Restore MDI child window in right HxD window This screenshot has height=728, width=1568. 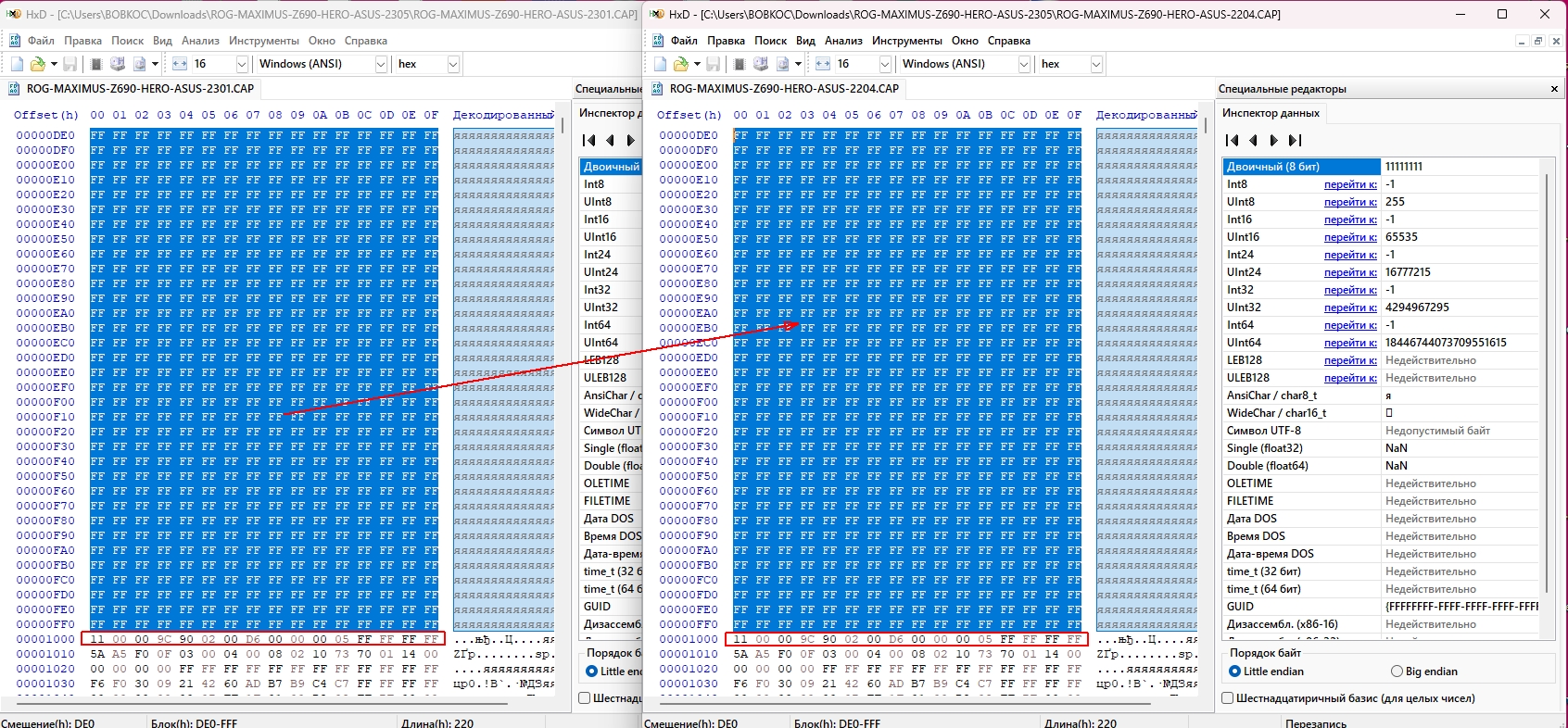coord(1538,41)
